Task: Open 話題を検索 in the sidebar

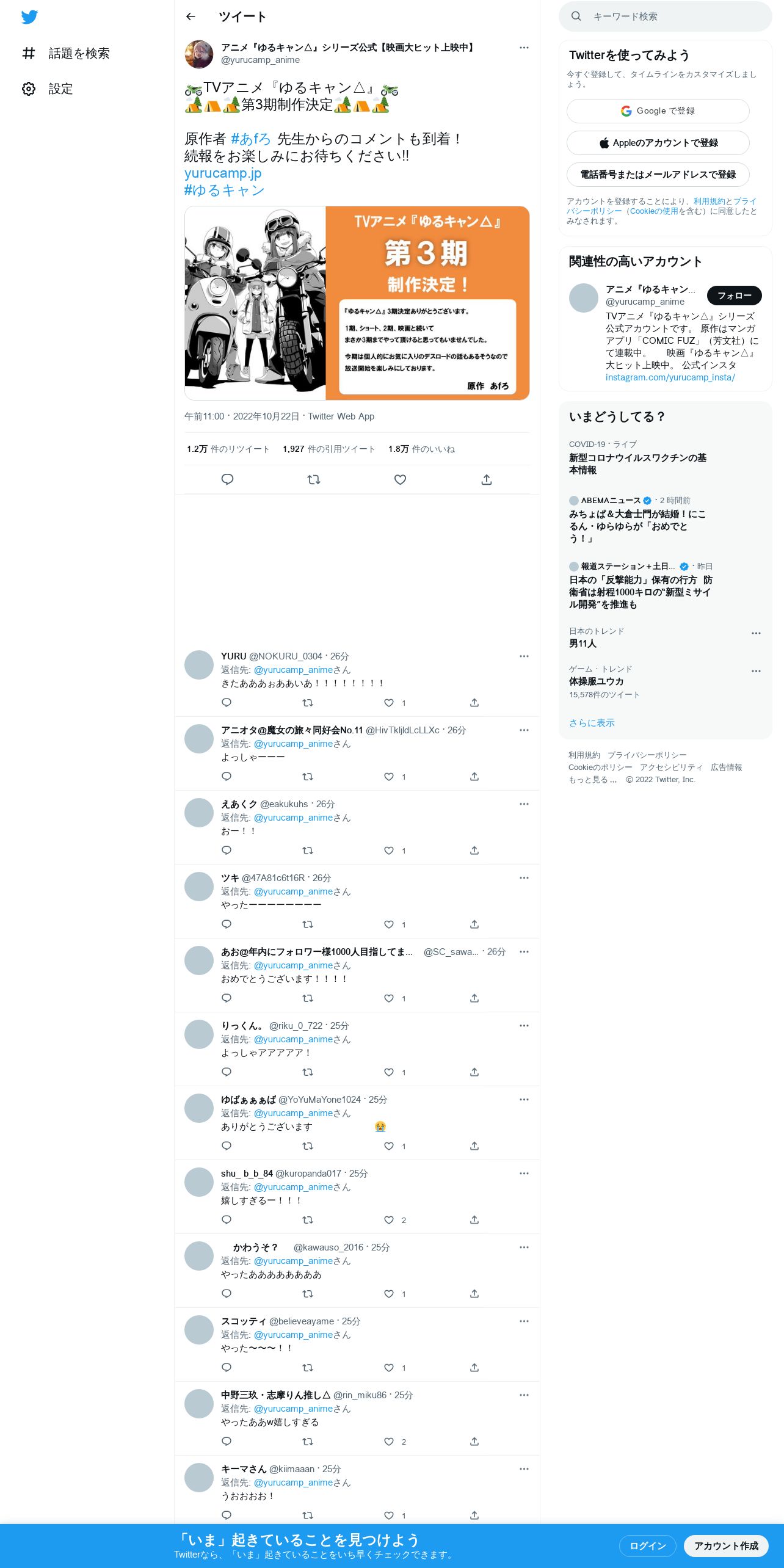Action: (x=66, y=53)
